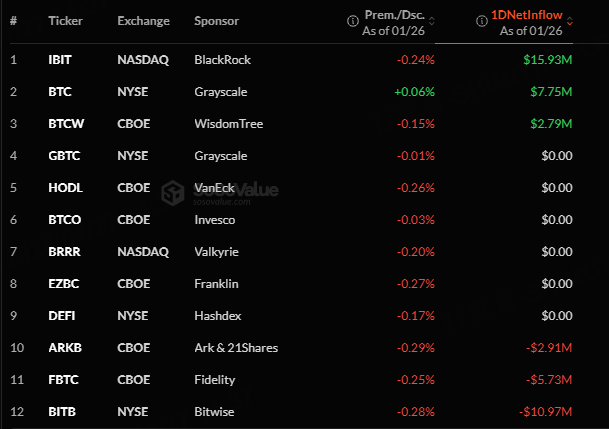Click the 1DNetInflow info icon
This screenshot has height=429, width=609.
pyautogui.click(x=482, y=21)
